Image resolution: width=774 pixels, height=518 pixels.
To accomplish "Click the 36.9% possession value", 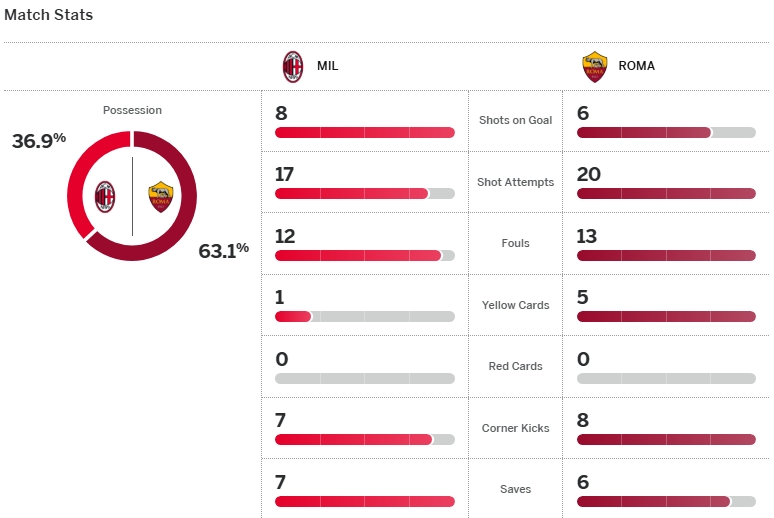I will coord(39,141).
